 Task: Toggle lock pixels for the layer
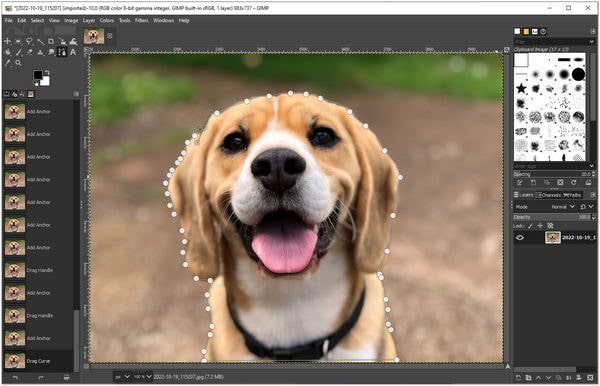[x=530, y=226]
